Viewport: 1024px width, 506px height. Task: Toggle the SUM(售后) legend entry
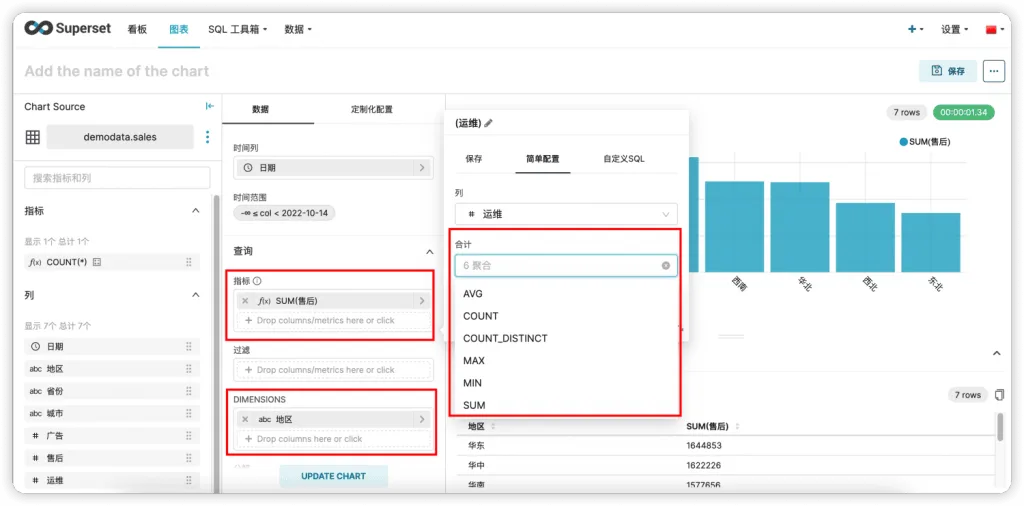pos(925,142)
